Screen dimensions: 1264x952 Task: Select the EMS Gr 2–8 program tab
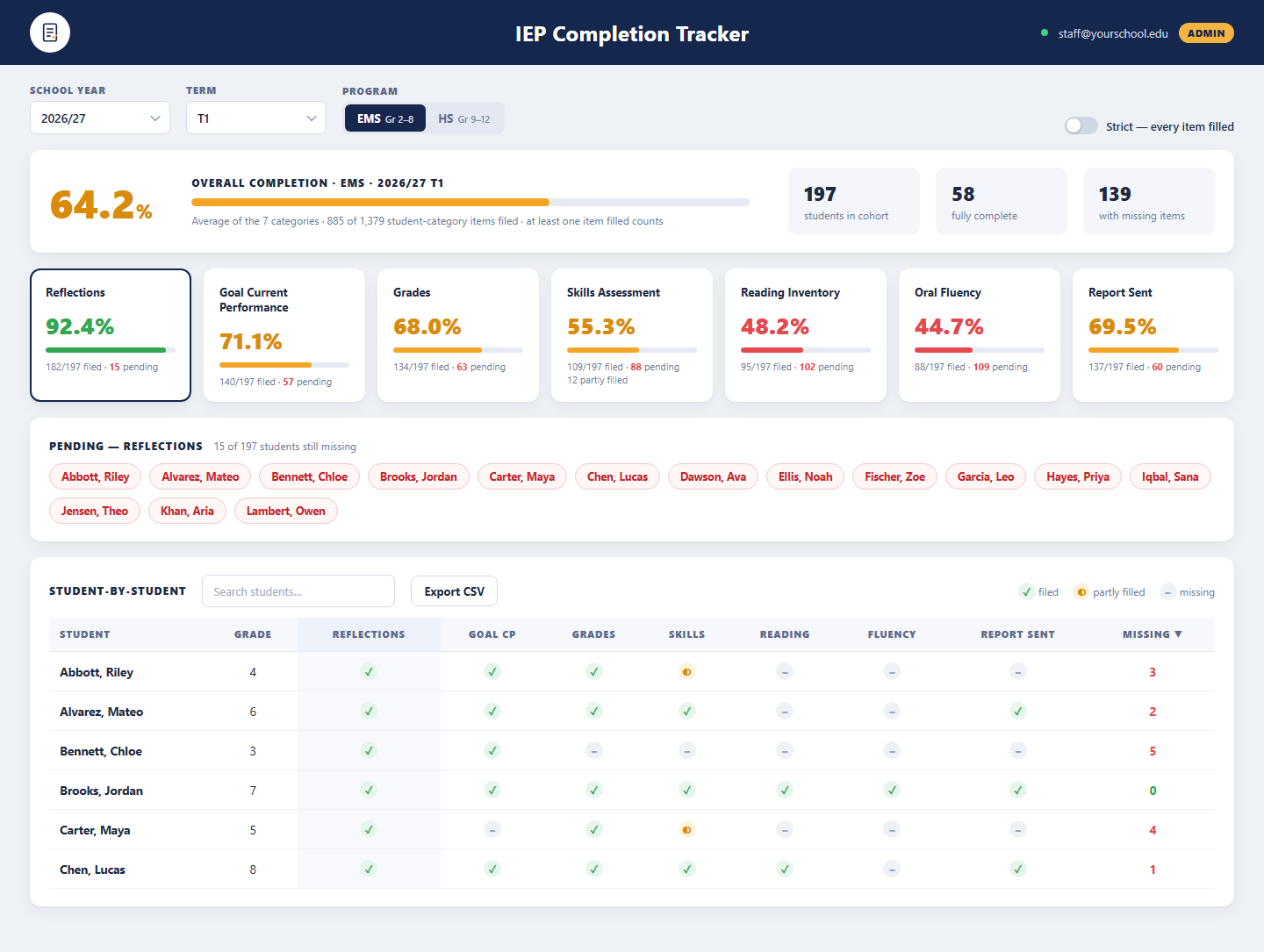385,118
